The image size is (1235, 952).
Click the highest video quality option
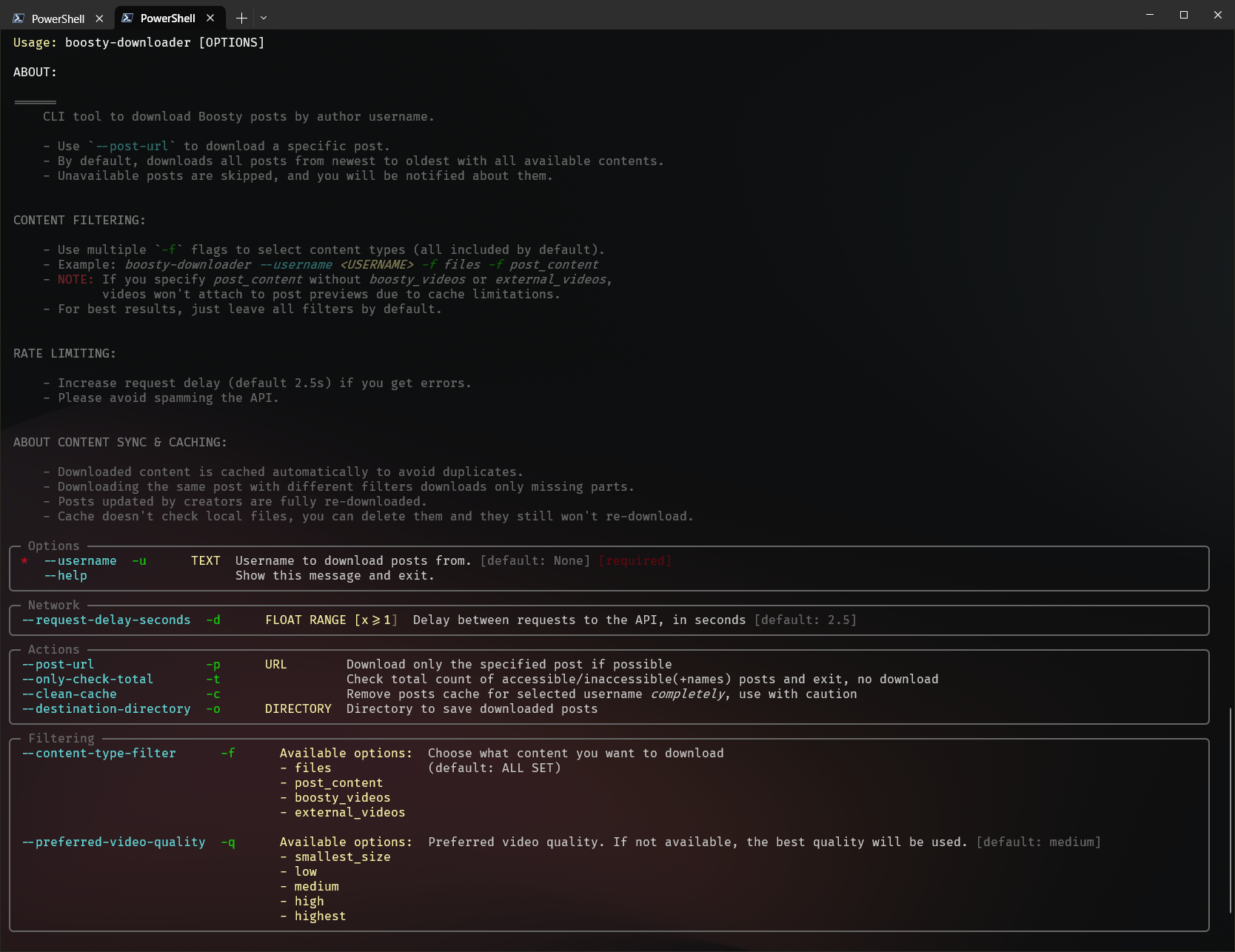[320, 916]
